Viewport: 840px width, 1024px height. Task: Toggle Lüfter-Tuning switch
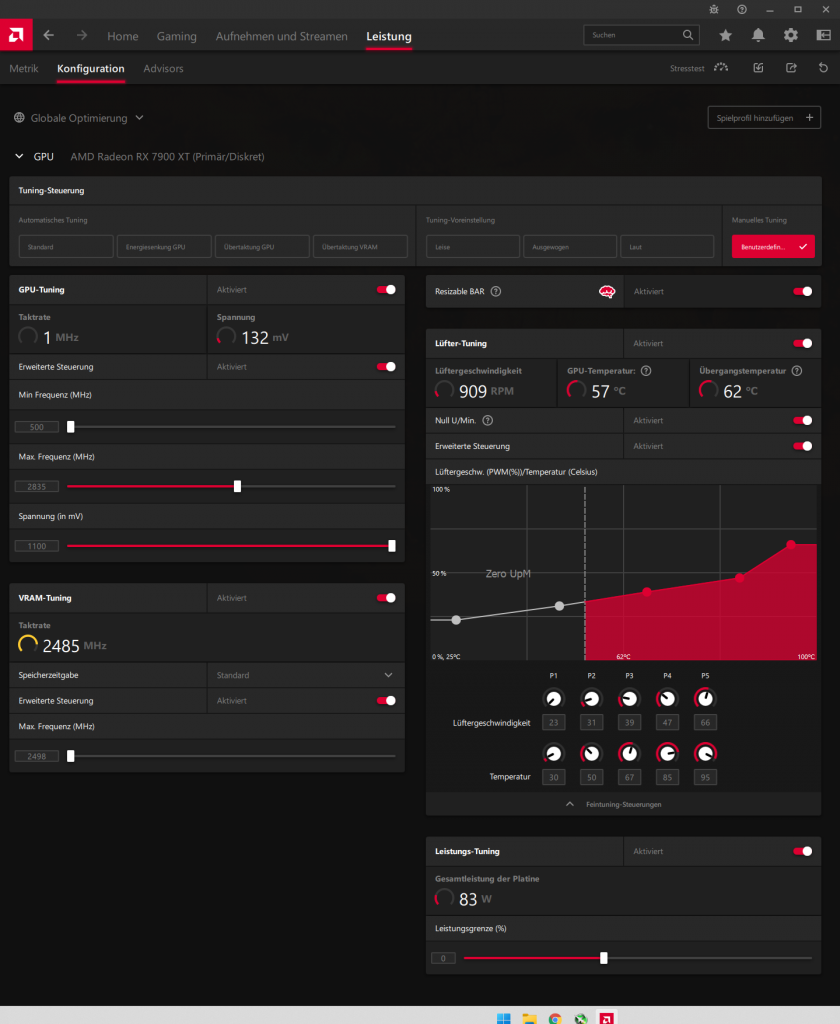[x=803, y=343]
